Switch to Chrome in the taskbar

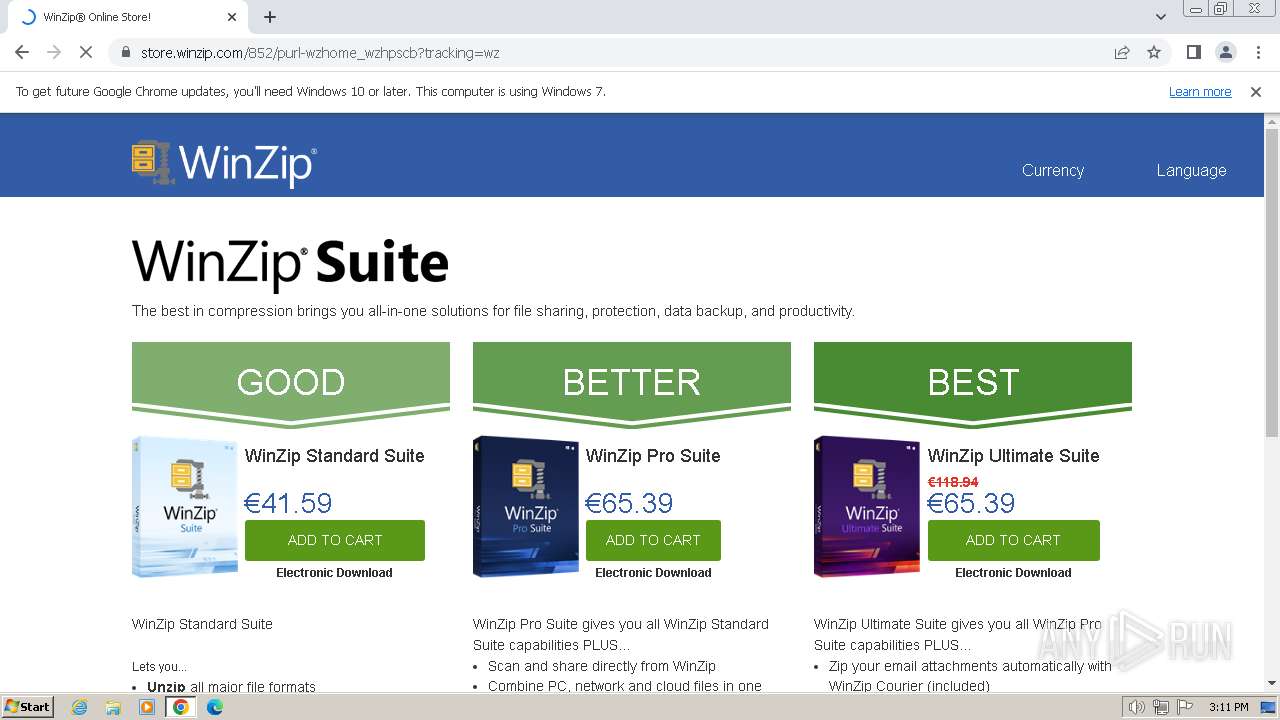(181, 707)
